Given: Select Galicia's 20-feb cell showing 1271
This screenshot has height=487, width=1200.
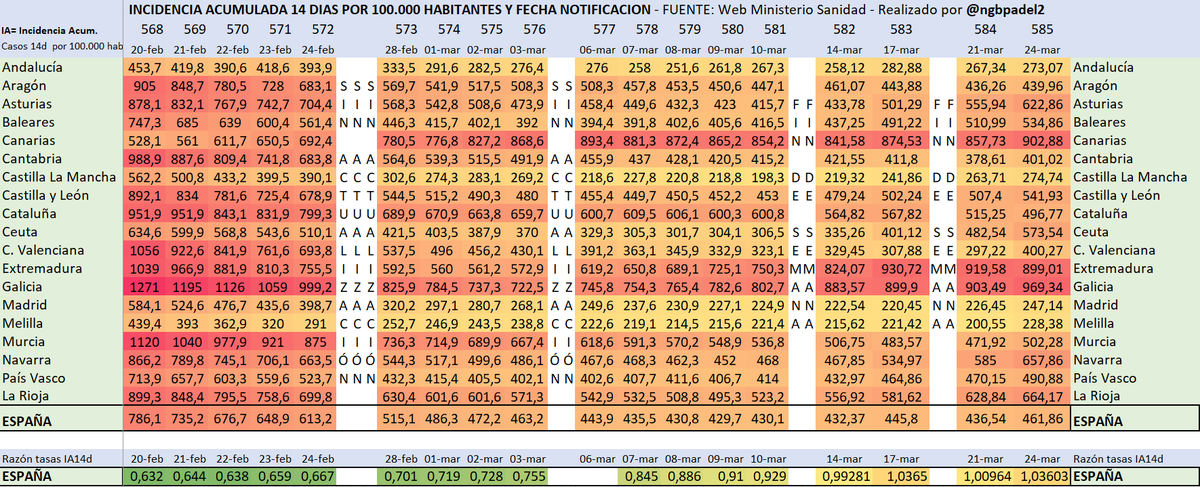Looking at the screenshot, I should 146,287.
